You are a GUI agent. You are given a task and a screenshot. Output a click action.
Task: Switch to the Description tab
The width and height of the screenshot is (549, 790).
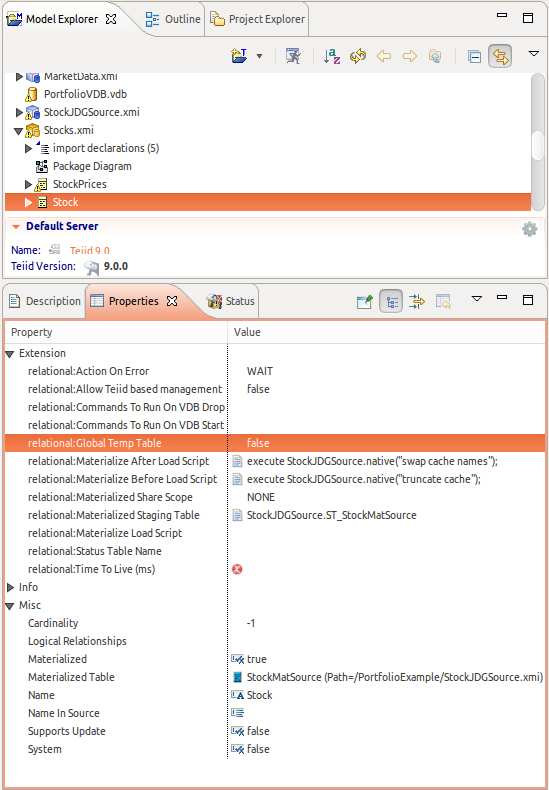(x=45, y=301)
